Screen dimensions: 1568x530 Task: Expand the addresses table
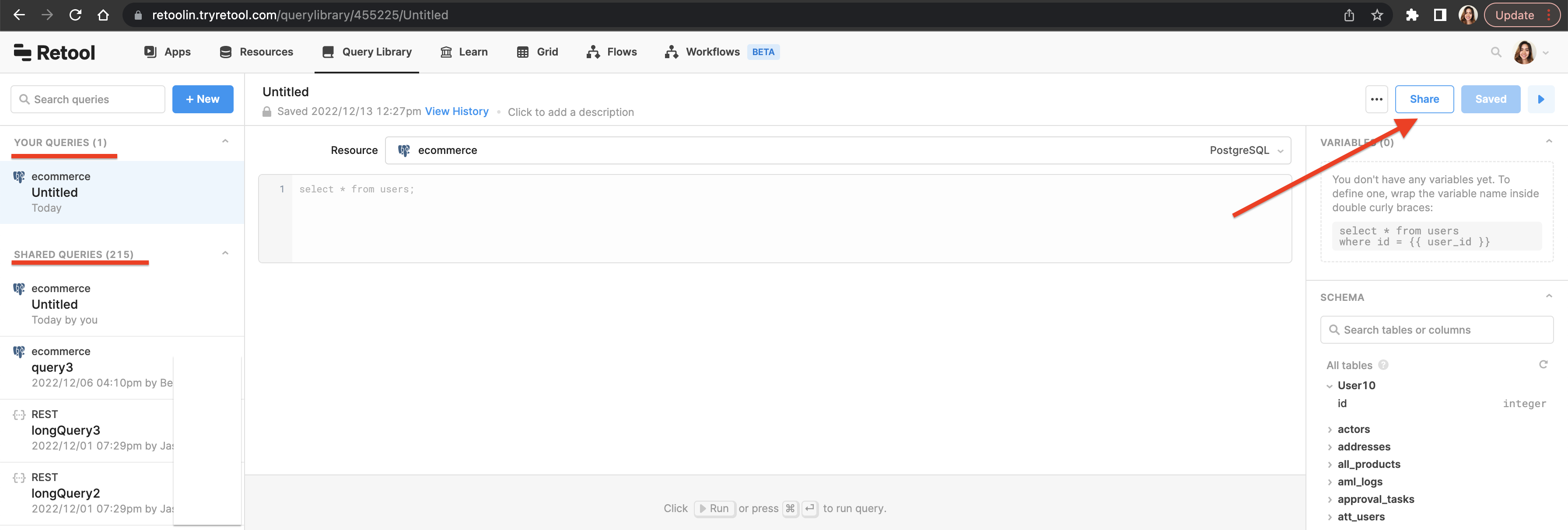tap(1330, 447)
